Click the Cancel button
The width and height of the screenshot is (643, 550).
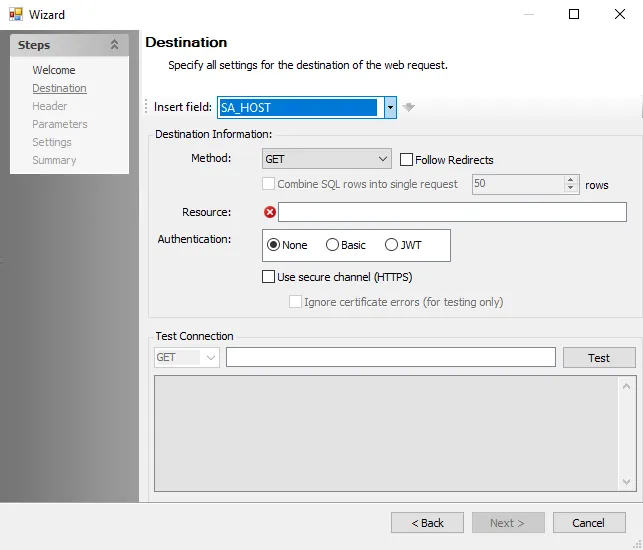tap(589, 523)
